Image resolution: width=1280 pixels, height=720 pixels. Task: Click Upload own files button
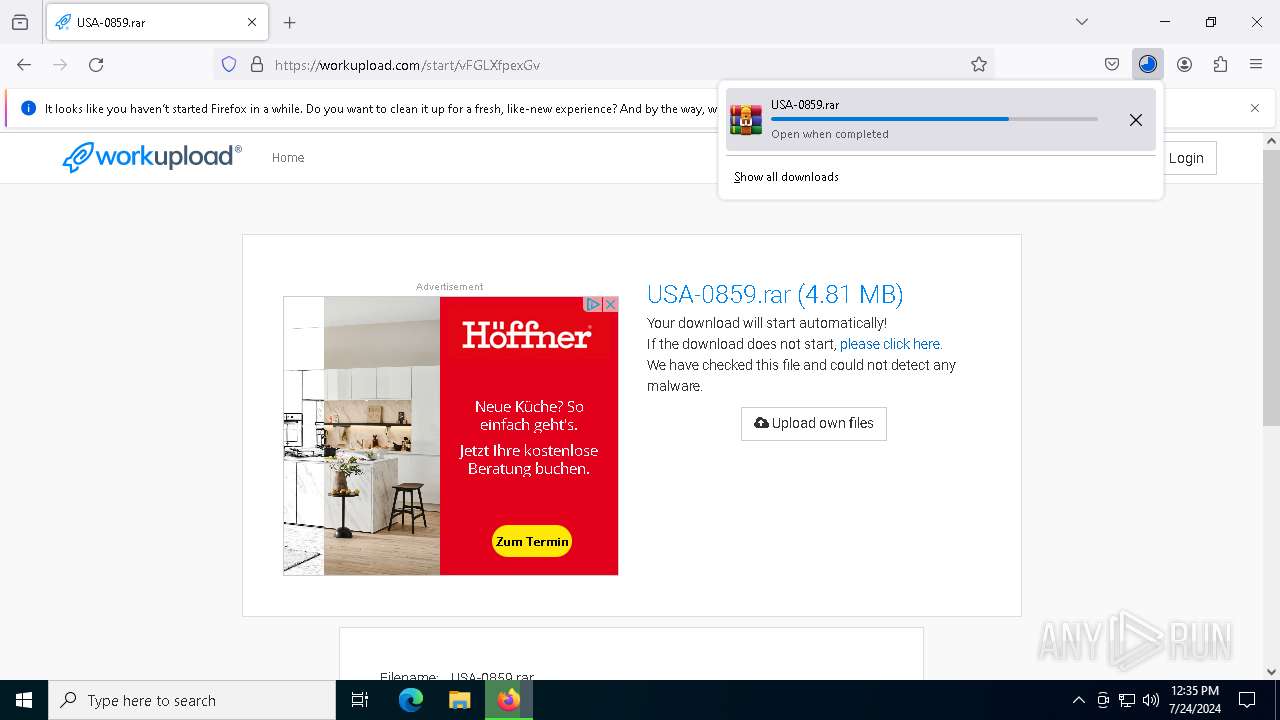click(814, 423)
